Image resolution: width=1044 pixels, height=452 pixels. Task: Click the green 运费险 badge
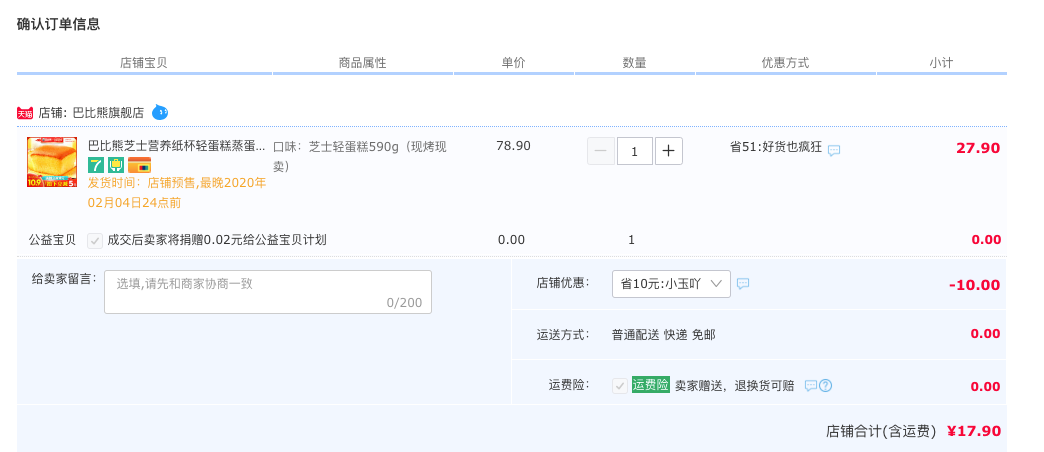651,385
